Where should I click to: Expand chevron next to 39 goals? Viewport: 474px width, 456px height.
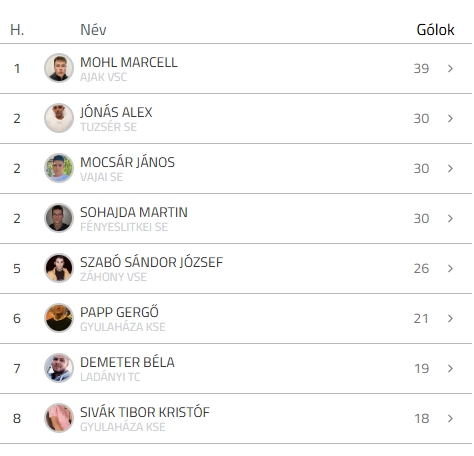pyautogui.click(x=450, y=68)
